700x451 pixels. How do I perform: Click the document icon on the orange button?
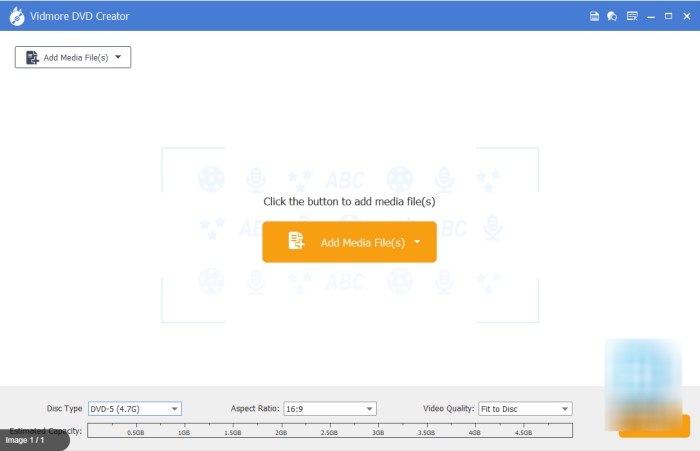coord(296,242)
